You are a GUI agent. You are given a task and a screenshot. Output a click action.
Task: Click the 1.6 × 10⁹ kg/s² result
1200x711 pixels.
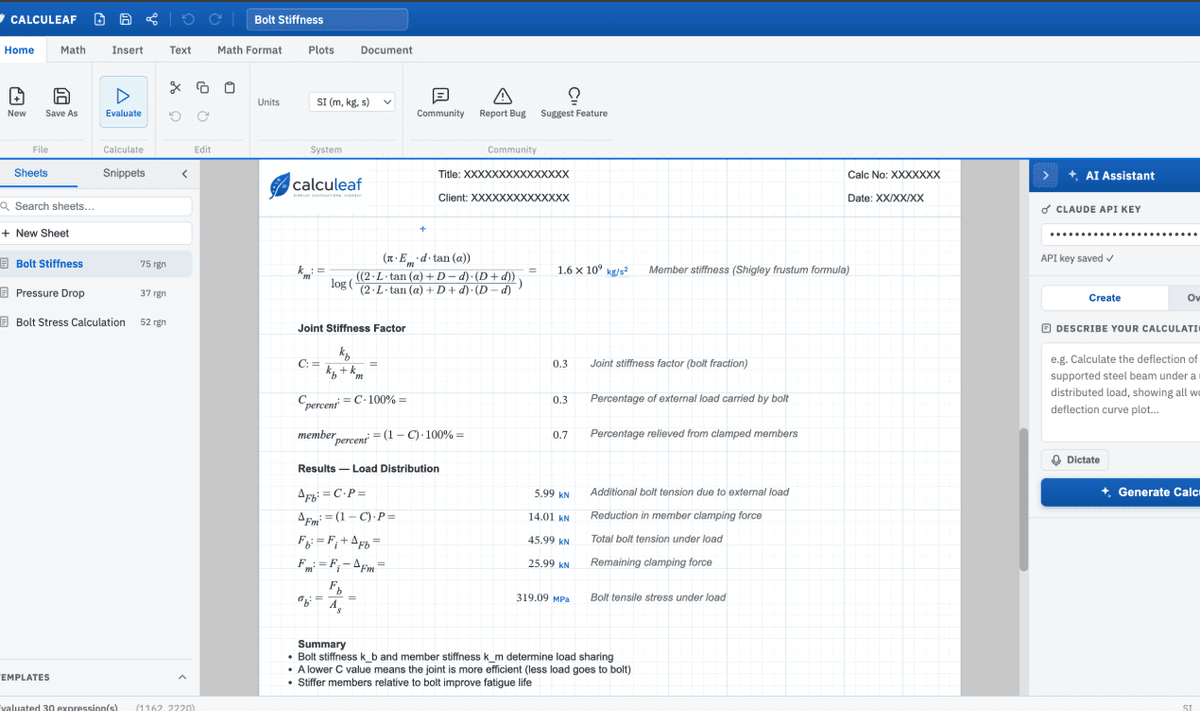pyautogui.click(x=592, y=270)
